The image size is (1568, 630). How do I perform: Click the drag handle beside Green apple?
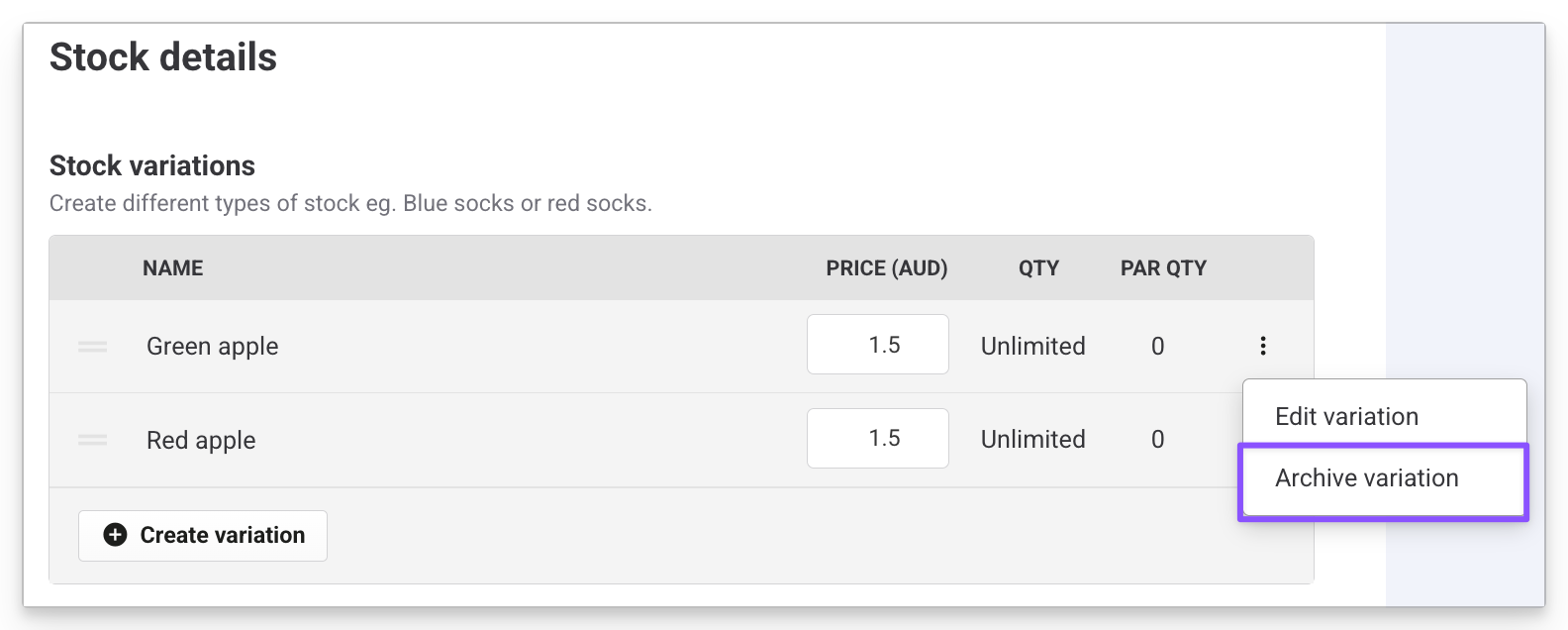93,347
